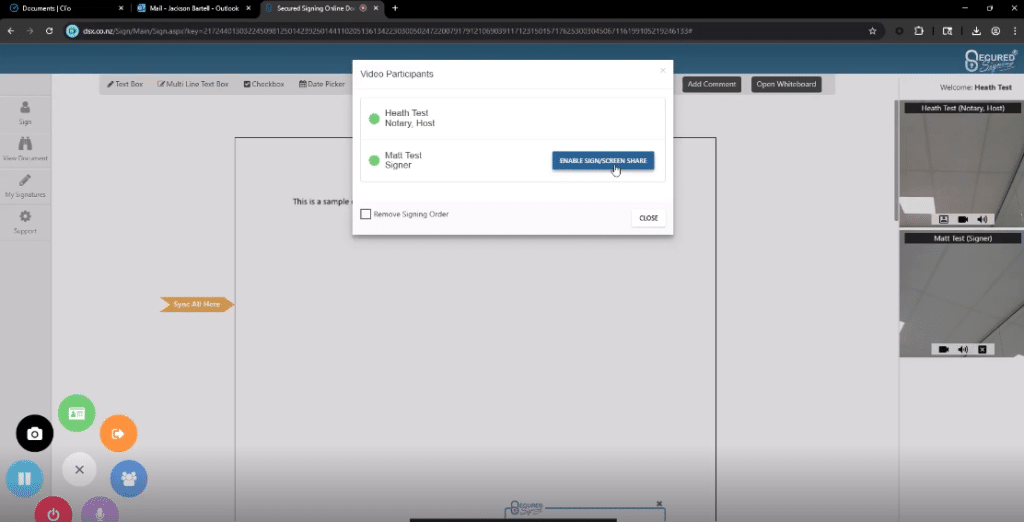
Task: Mute speaker on Matt Test video
Action: click(963, 349)
